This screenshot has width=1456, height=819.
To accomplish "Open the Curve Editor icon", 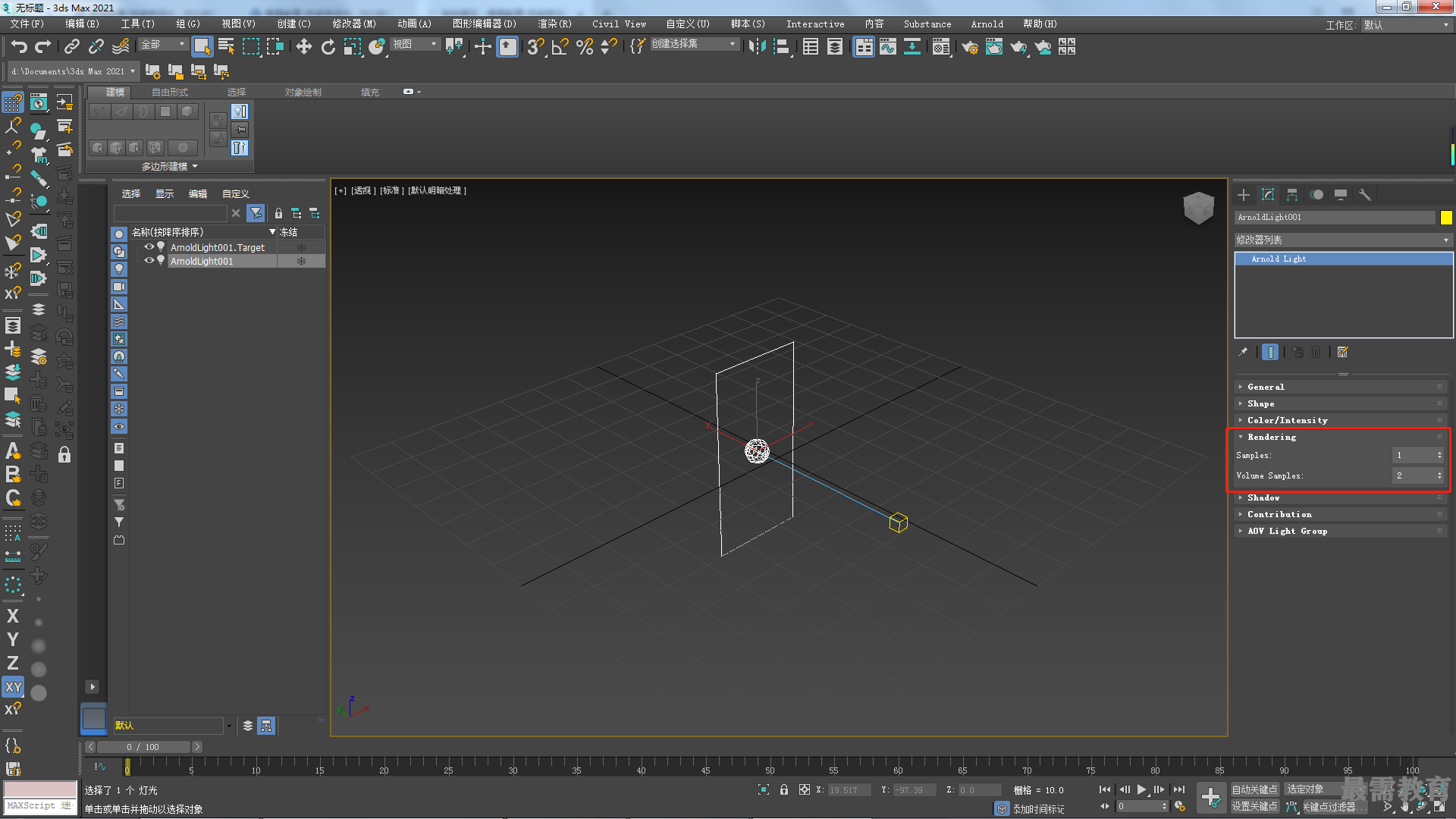I will coord(888,47).
